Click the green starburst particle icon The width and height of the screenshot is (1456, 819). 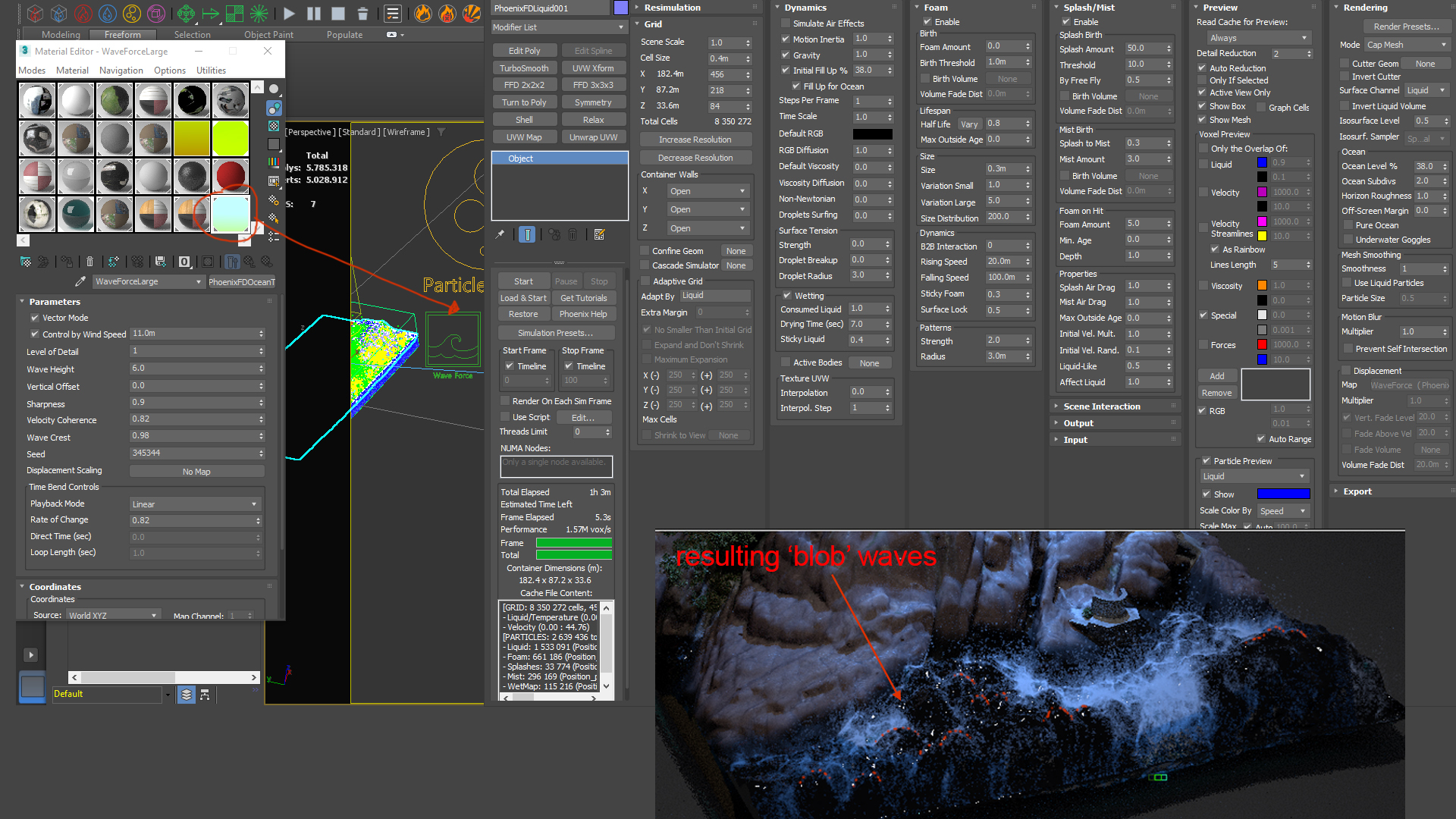(x=259, y=13)
